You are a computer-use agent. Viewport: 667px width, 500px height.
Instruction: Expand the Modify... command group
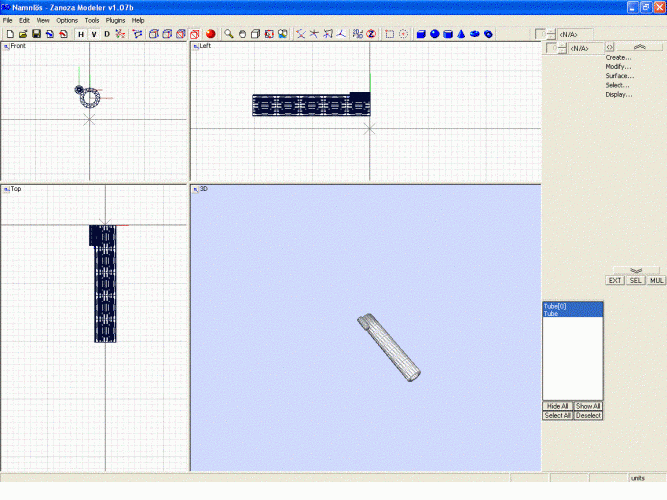tap(618, 67)
